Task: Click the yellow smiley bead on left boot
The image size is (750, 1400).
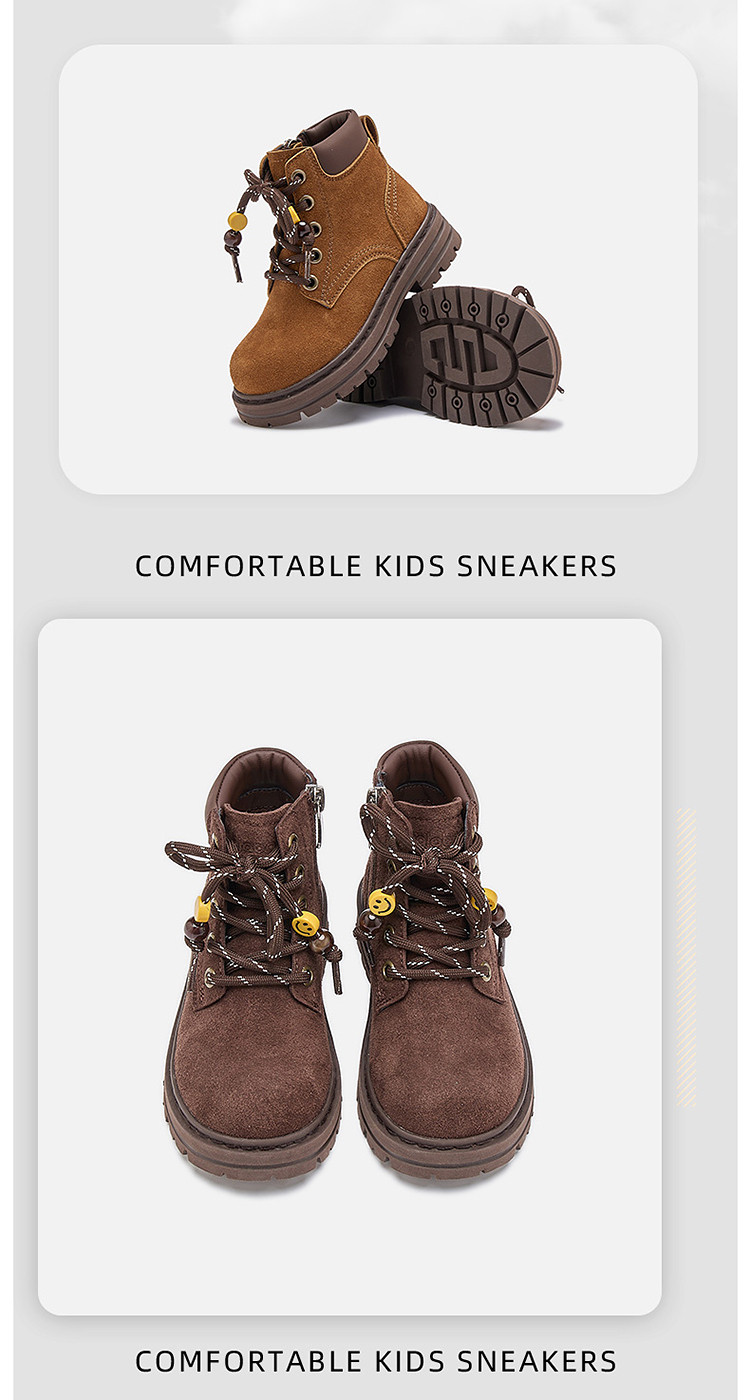Action: click(x=306, y=923)
